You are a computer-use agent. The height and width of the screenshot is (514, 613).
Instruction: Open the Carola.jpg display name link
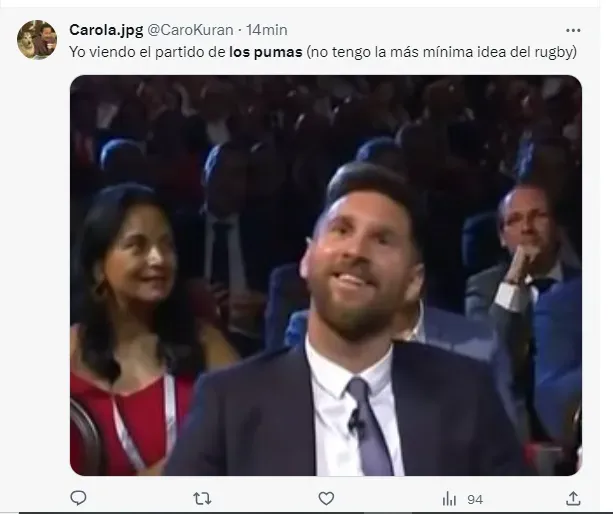105,30
